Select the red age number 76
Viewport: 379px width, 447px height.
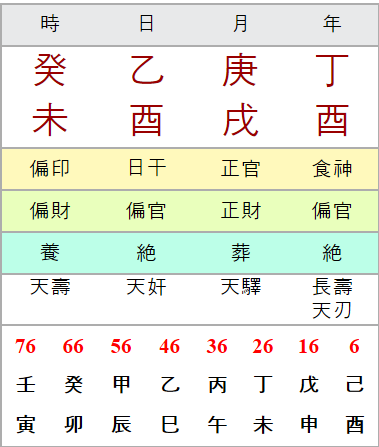(x=25, y=346)
